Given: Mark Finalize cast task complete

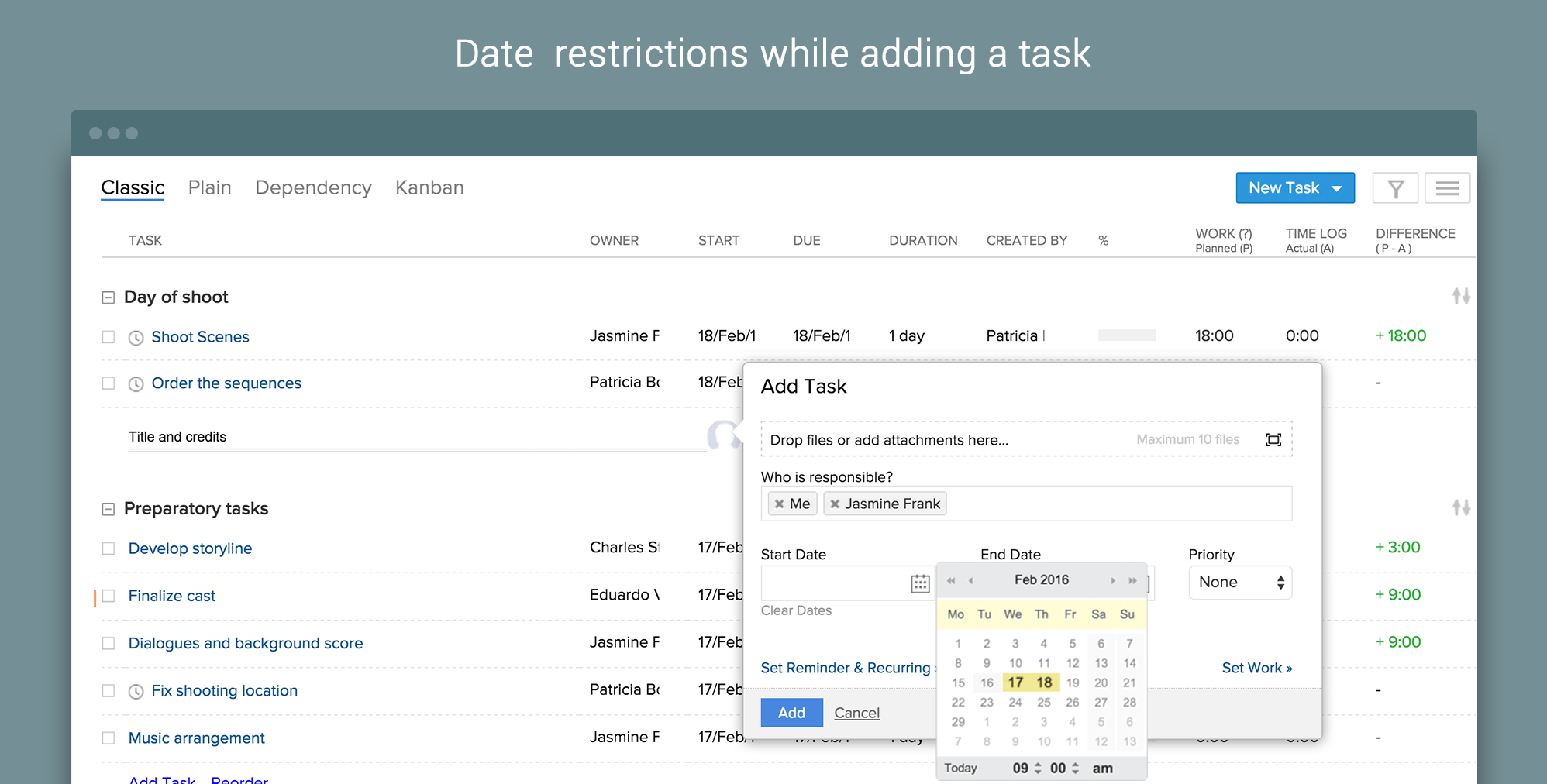Looking at the screenshot, I should coord(109,596).
